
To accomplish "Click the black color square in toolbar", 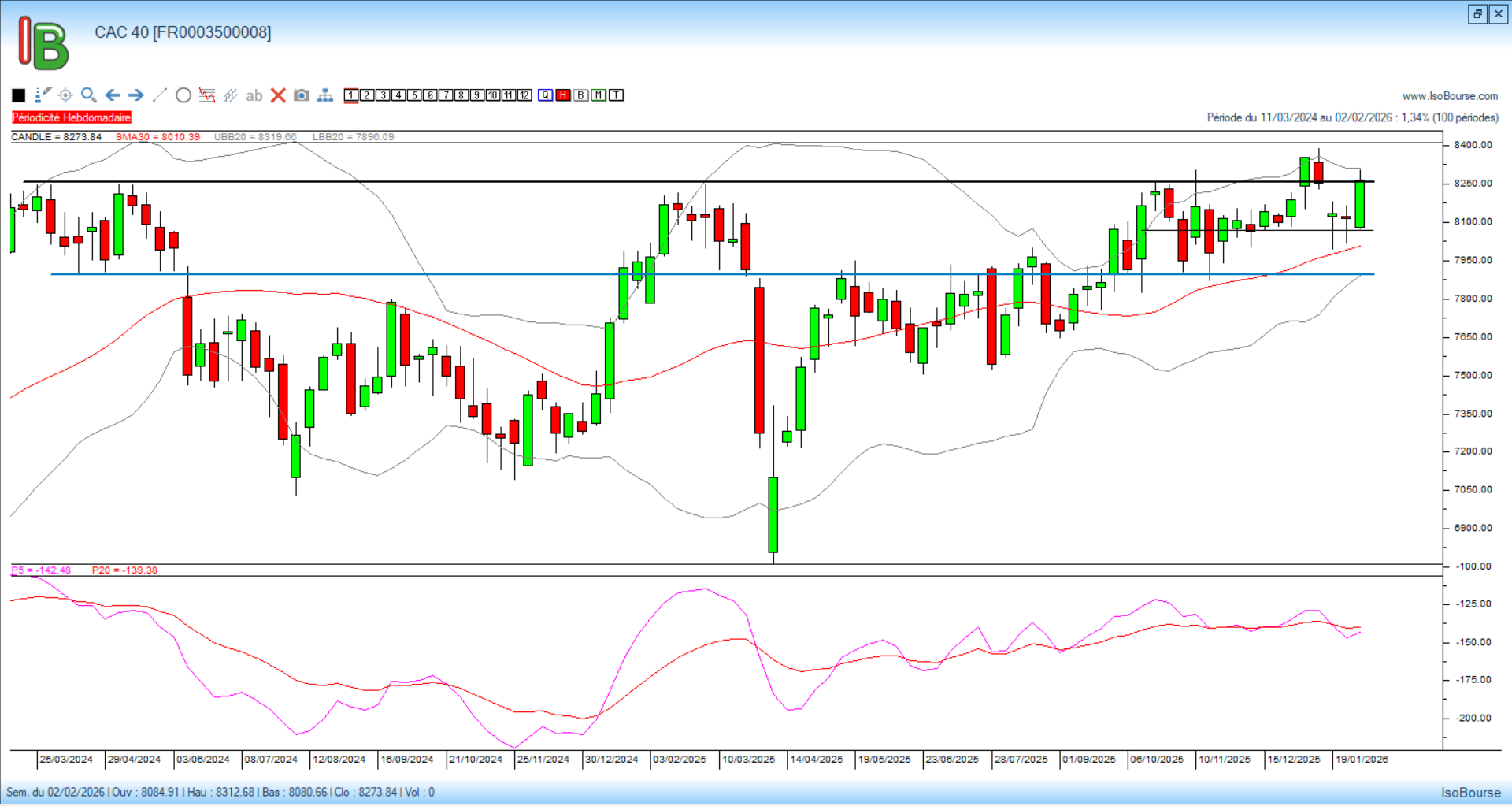I will tap(19, 95).
